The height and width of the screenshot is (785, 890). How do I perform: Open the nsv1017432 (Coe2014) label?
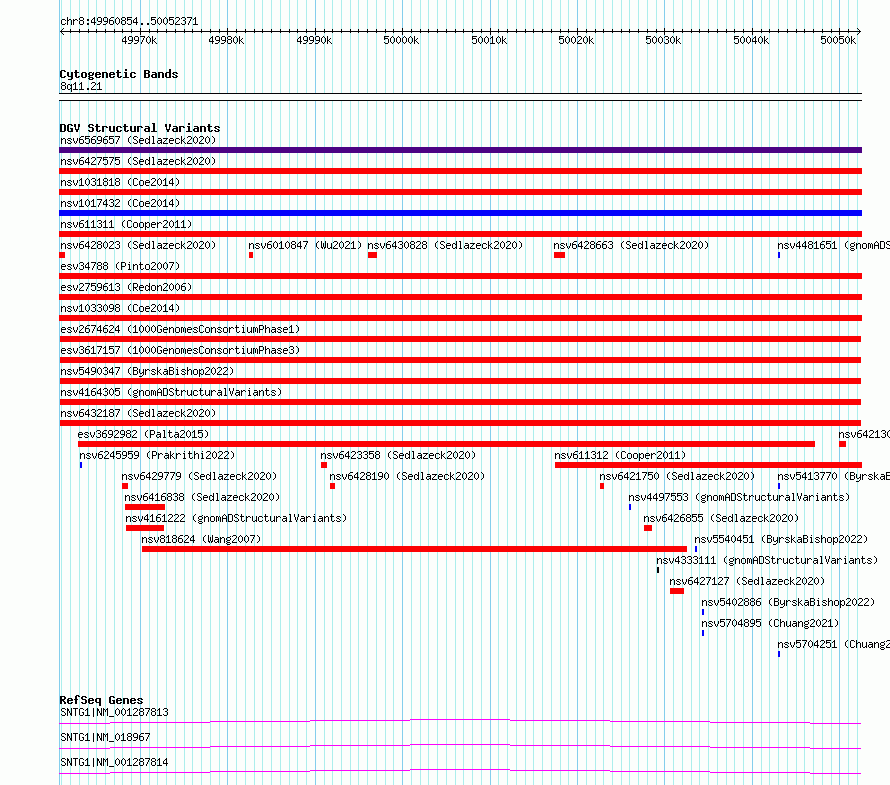(x=120, y=203)
